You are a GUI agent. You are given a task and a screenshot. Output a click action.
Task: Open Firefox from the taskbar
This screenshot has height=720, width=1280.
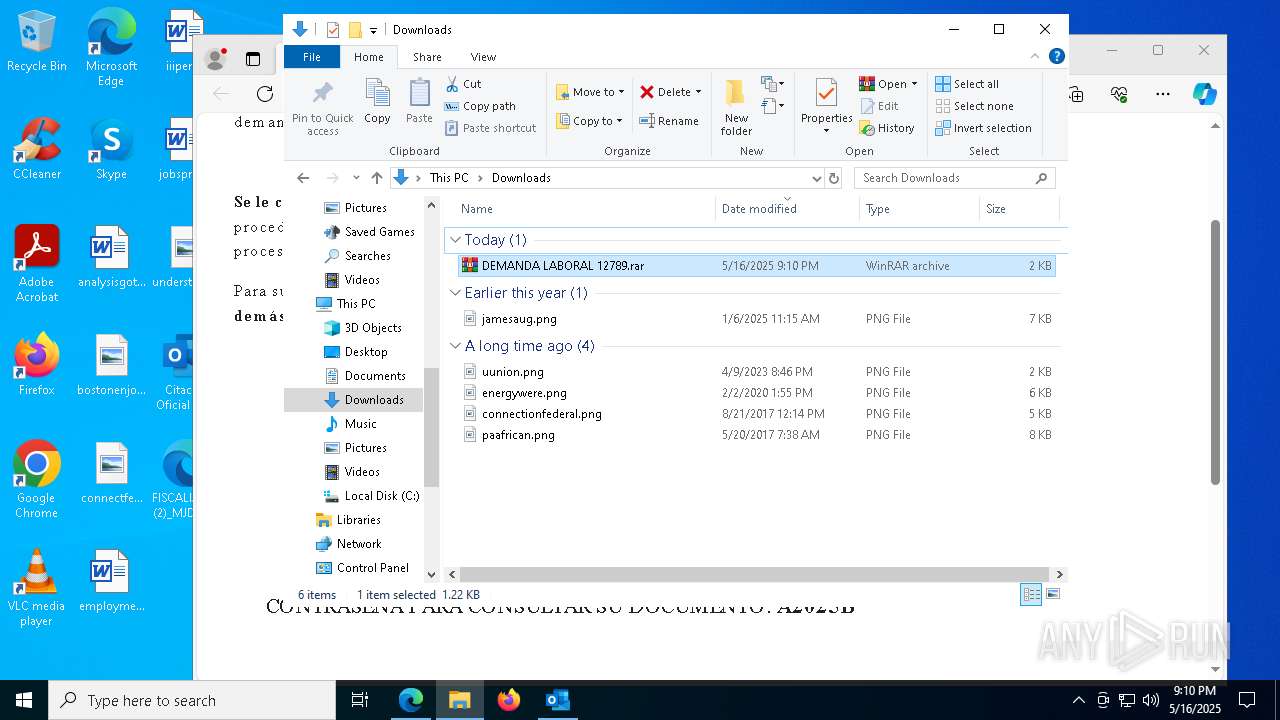click(x=509, y=700)
